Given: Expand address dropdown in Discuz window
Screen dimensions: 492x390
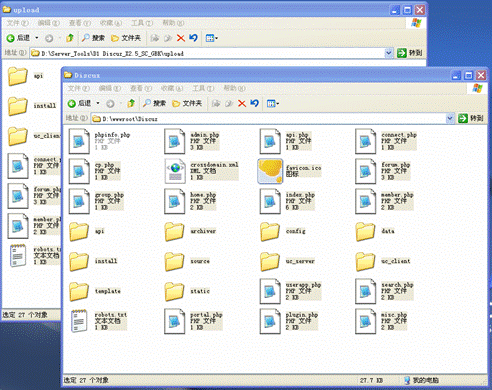Looking at the screenshot, I should pos(450,118).
